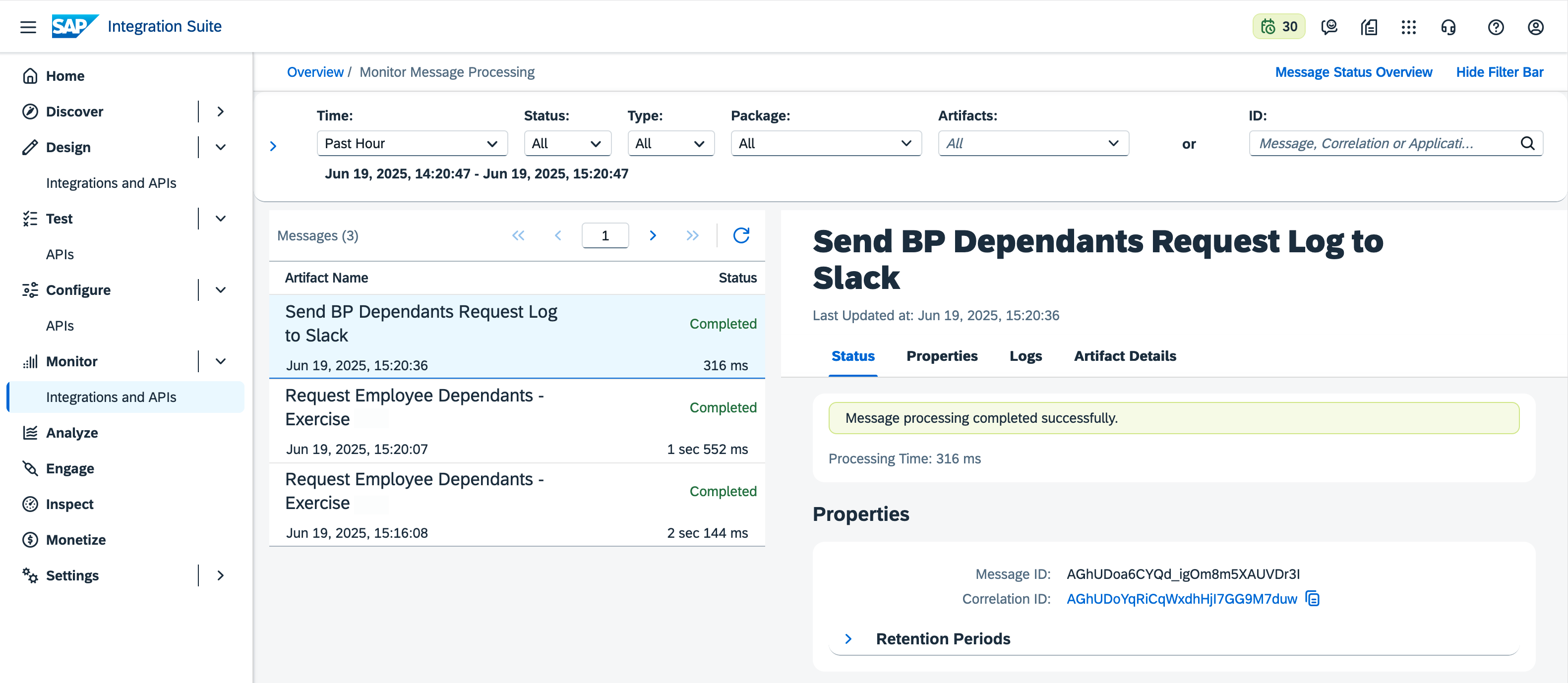Expand the filter bar side arrow
The width and height of the screenshot is (1568, 683).
coord(273,146)
